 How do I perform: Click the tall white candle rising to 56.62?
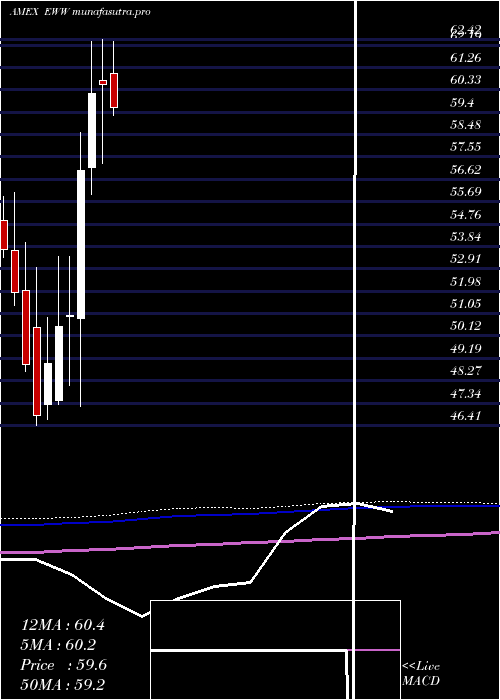click(x=81, y=244)
